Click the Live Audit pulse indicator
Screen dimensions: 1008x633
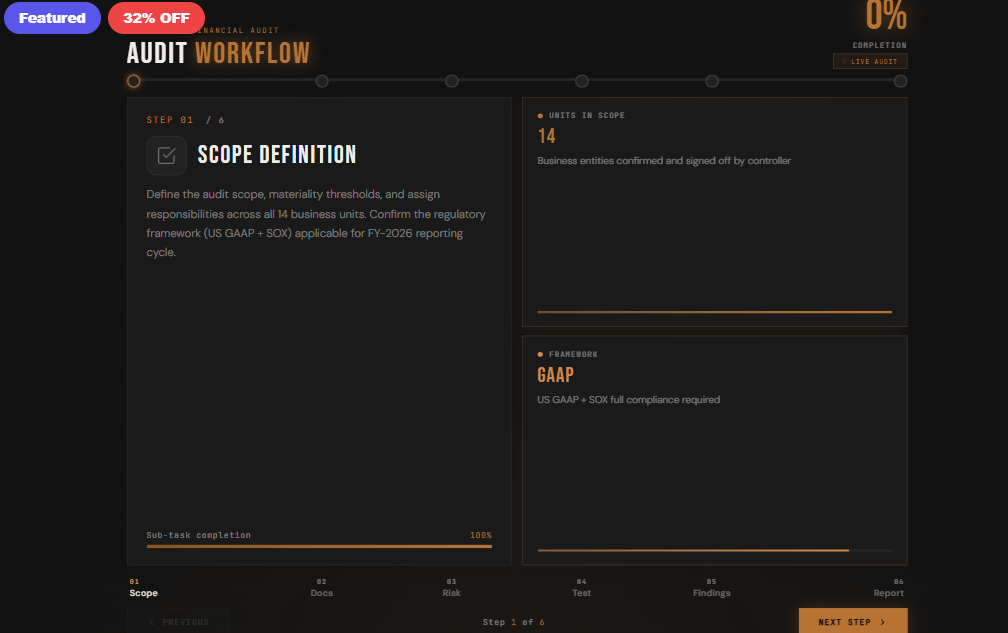tap(847, 61)
